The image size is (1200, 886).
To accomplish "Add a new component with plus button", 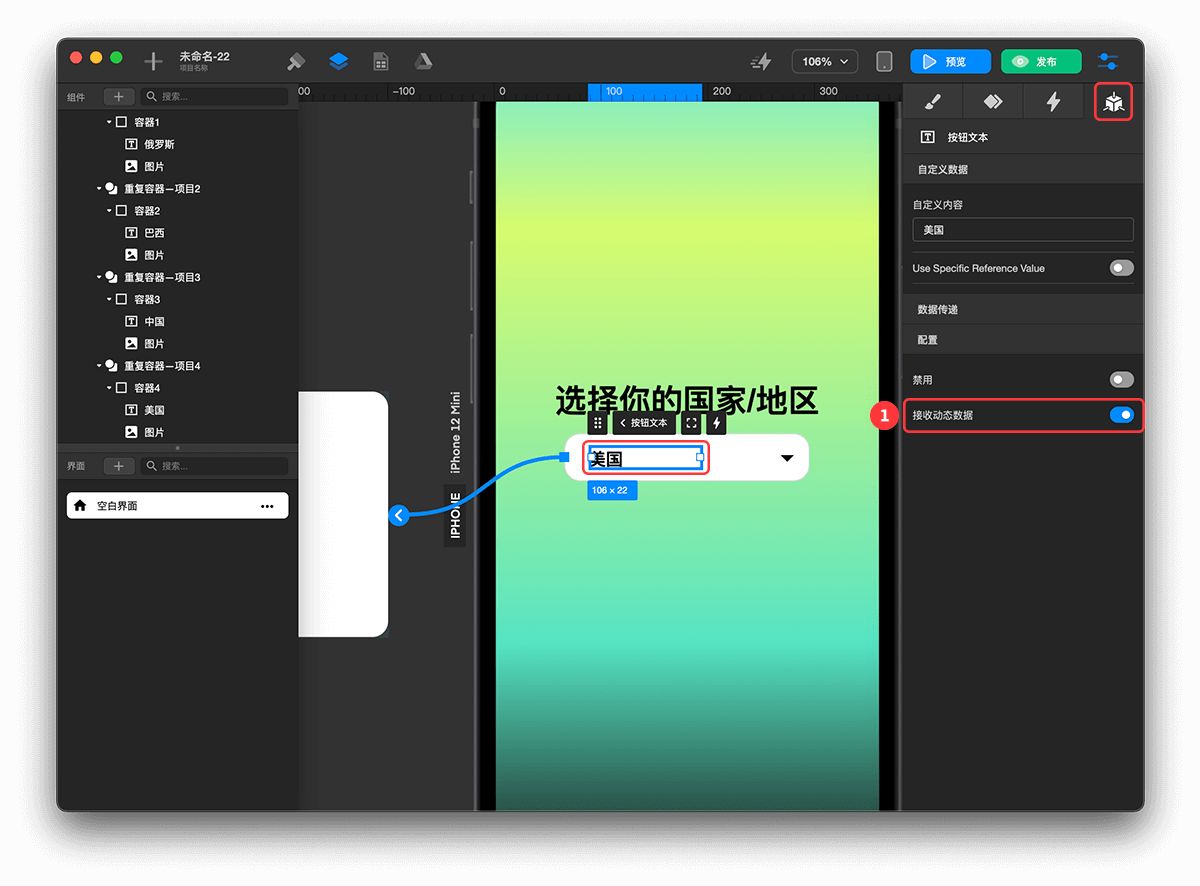I will point(119,97).
